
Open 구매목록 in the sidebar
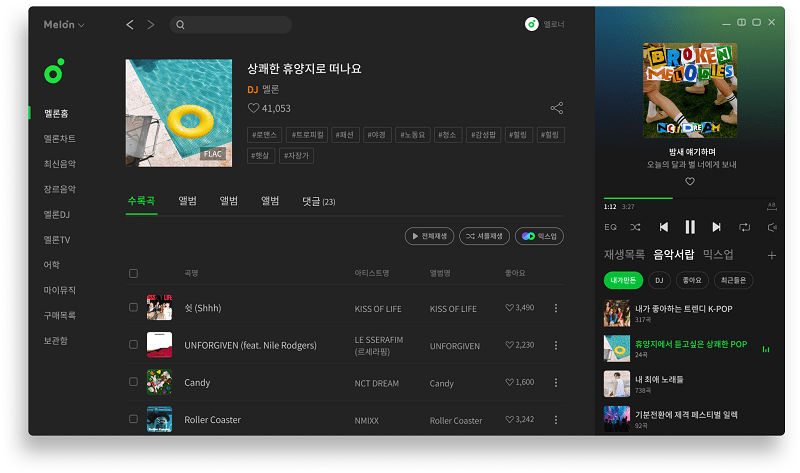tap(60, 315)
